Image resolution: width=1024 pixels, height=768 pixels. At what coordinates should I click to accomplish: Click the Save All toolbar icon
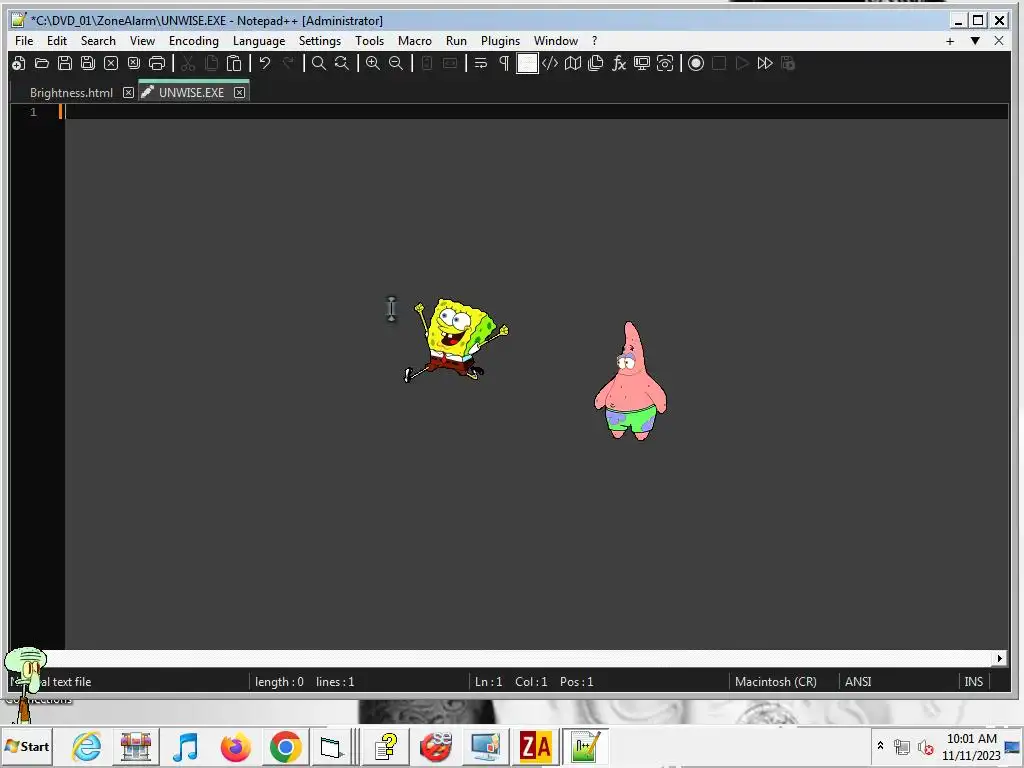point(88,63)
